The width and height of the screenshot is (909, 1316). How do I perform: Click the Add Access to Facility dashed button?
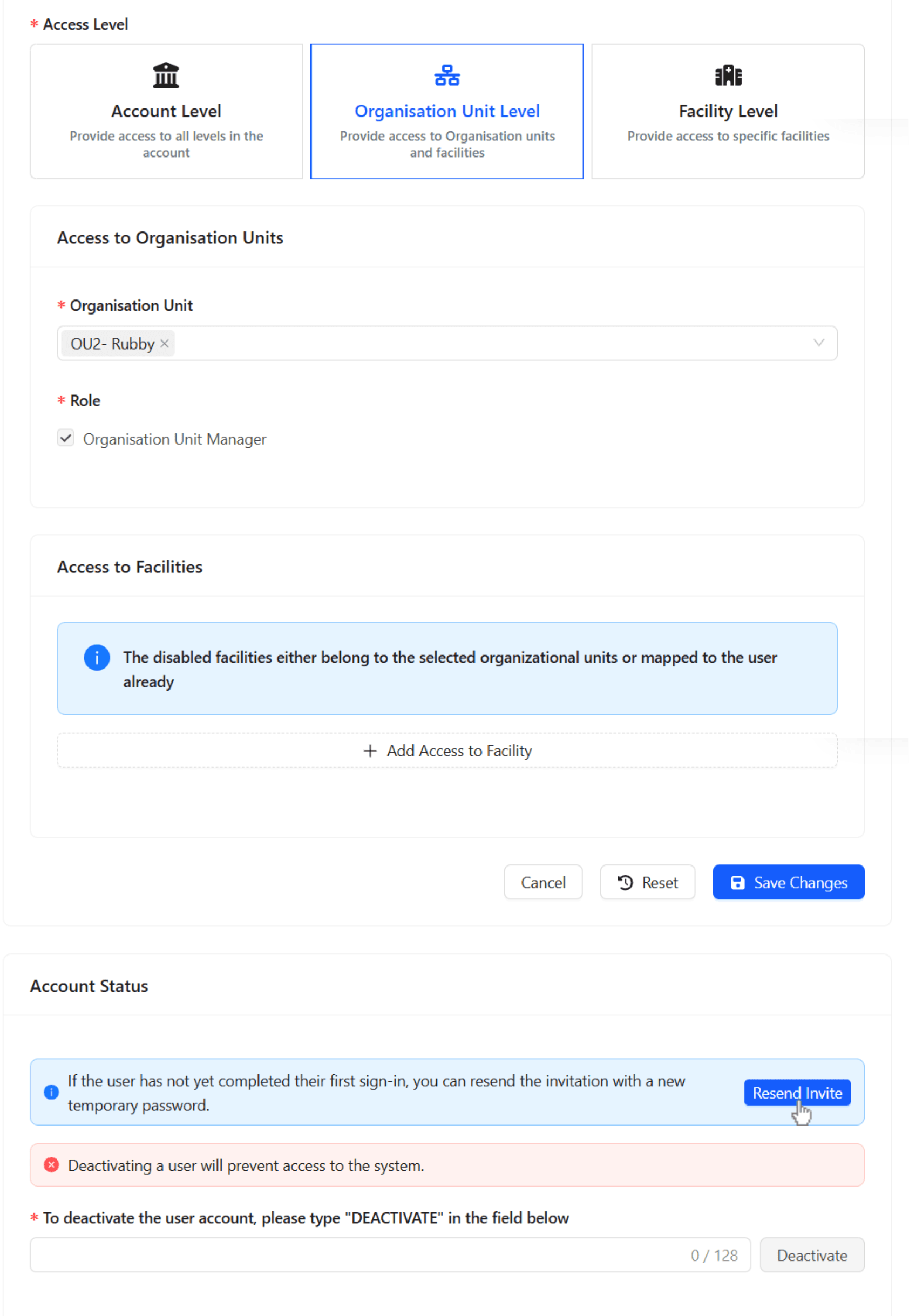point(446,751)
